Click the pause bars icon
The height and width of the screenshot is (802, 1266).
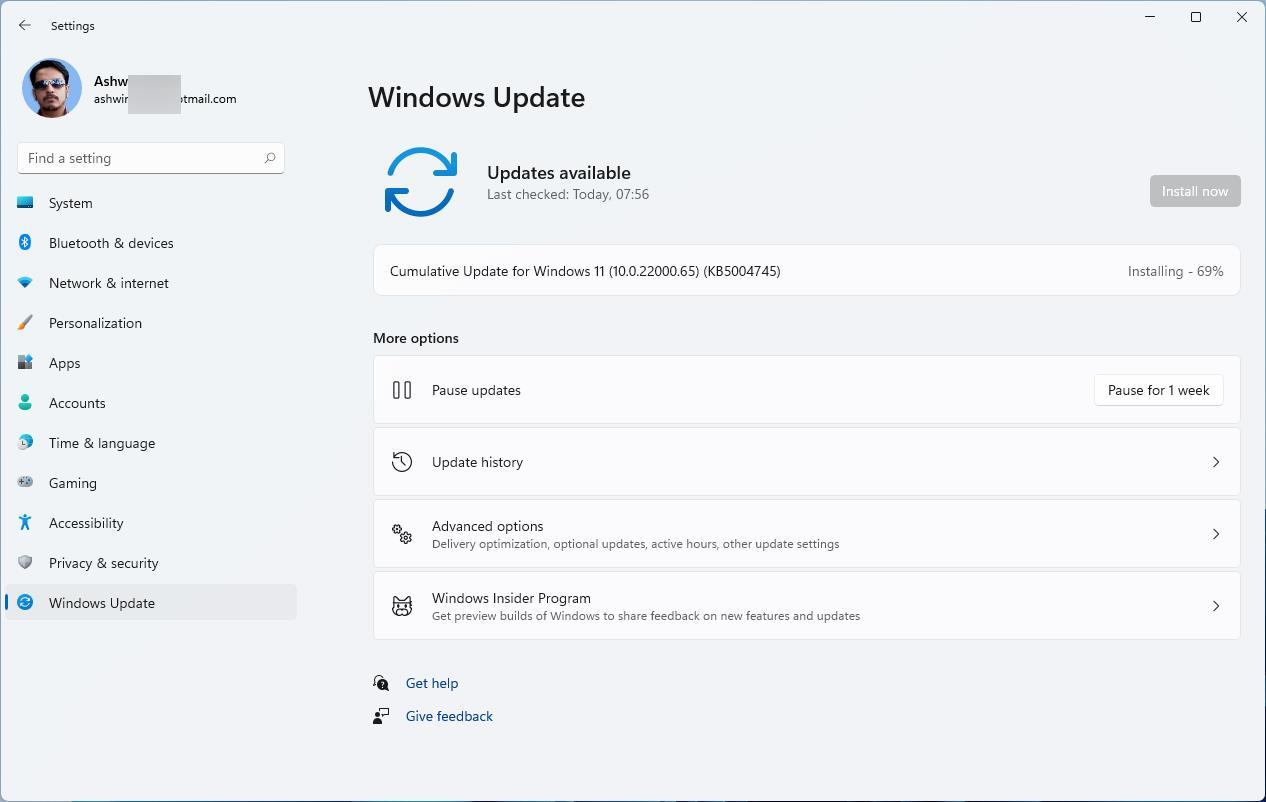(402, 390)
